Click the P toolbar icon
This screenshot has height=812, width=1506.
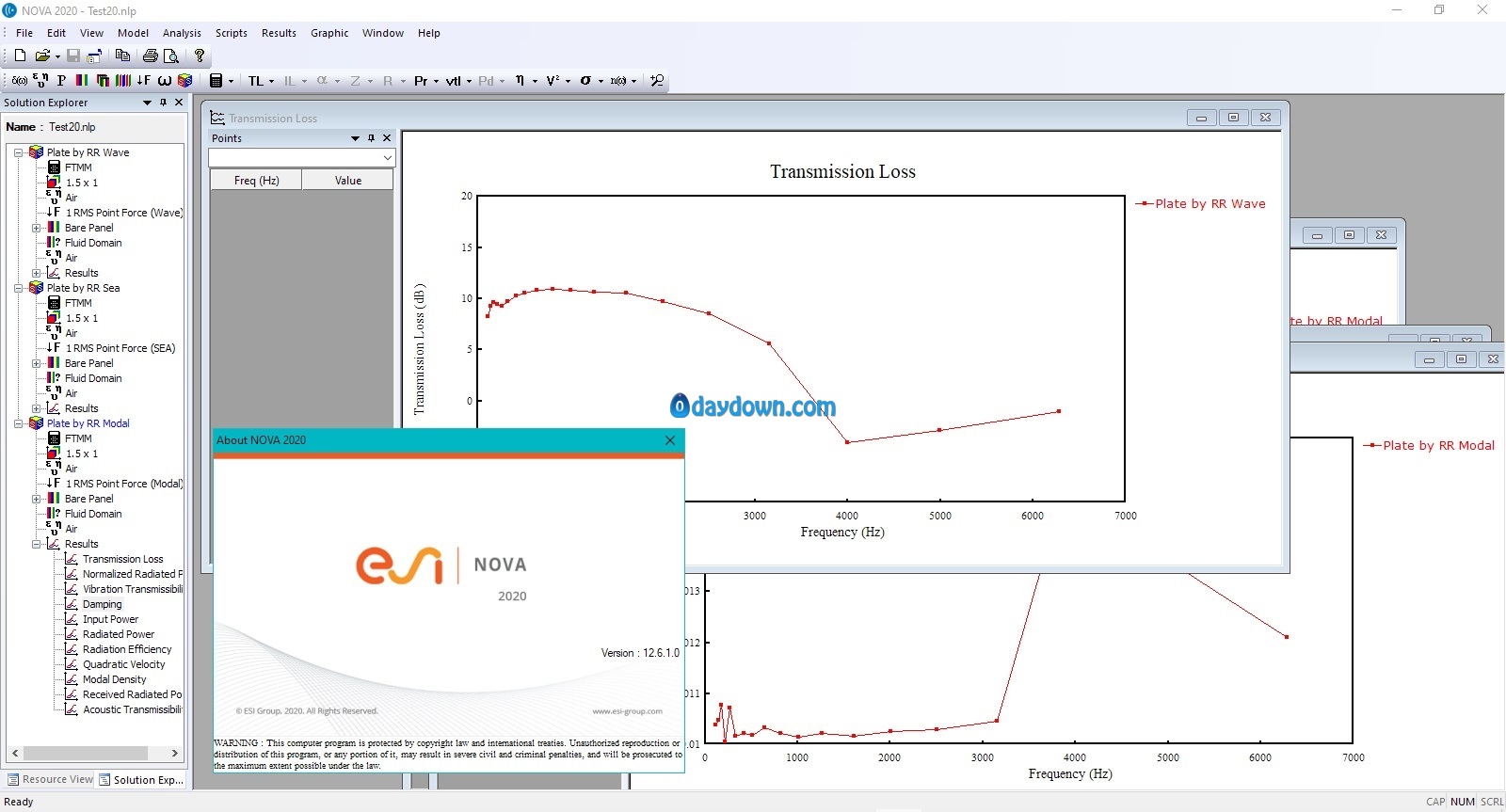61,81
